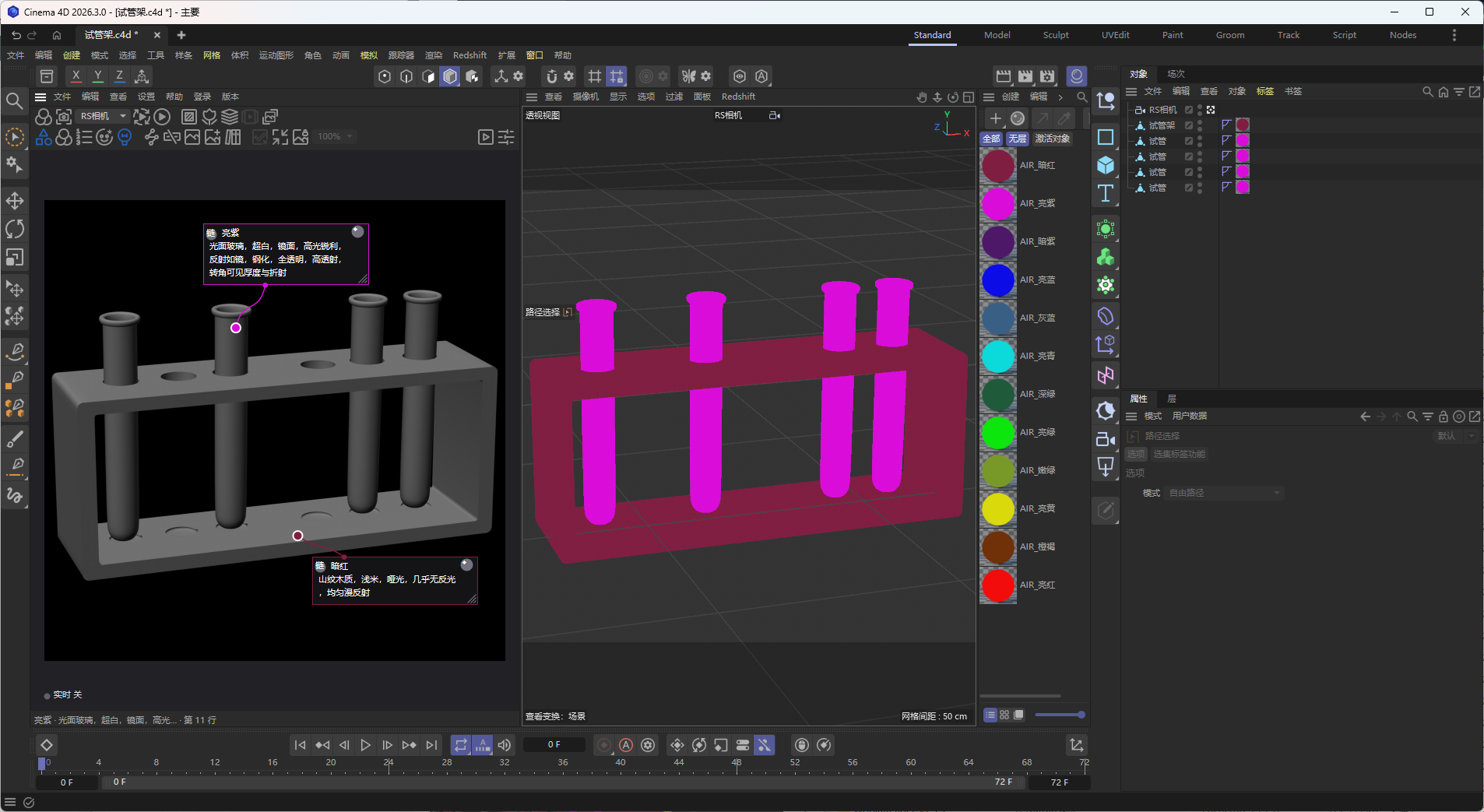Open the 100% zoom dropdown
The image size is (1484, 812).
click(336, 136)
